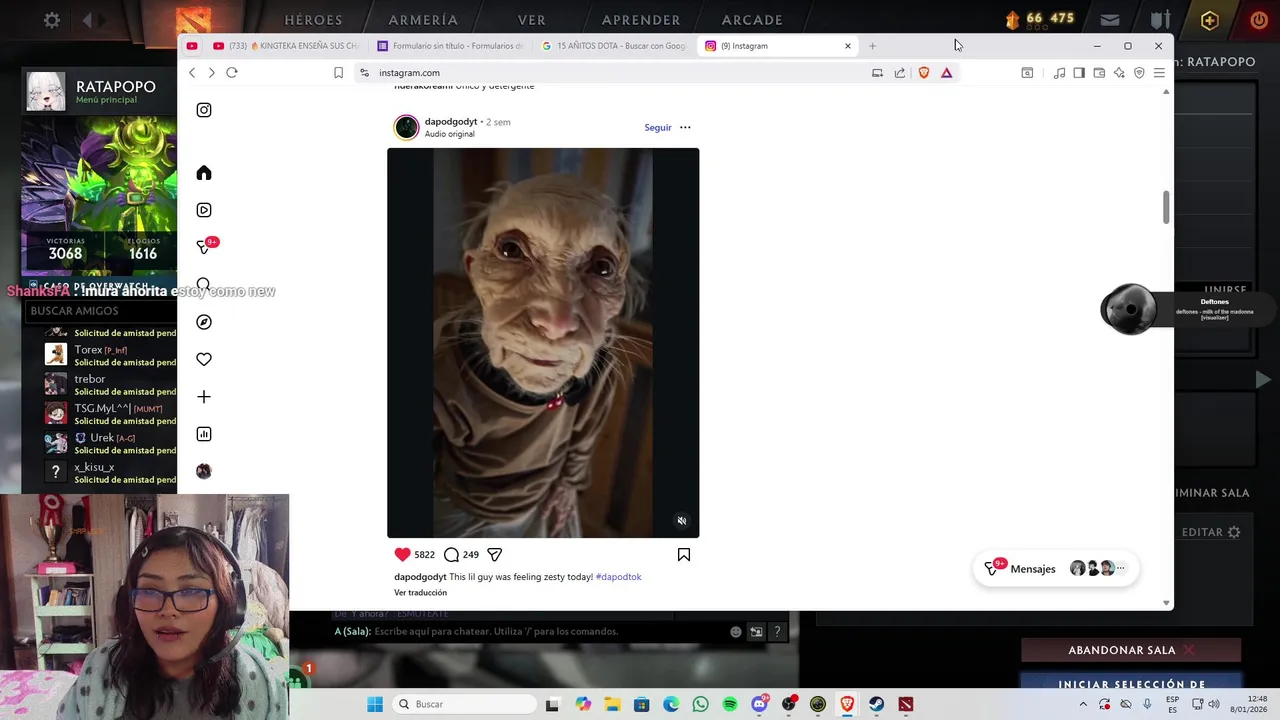Go back in browser
The image size is (1280, 720).
(192, 72)
